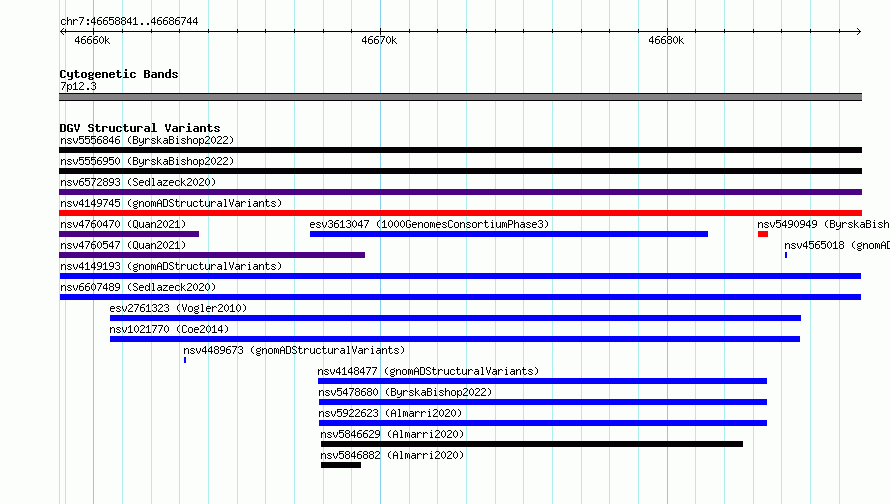Select the blue bar under nsv4148477
Screen dimensions: 890x504
coord(542,381)
